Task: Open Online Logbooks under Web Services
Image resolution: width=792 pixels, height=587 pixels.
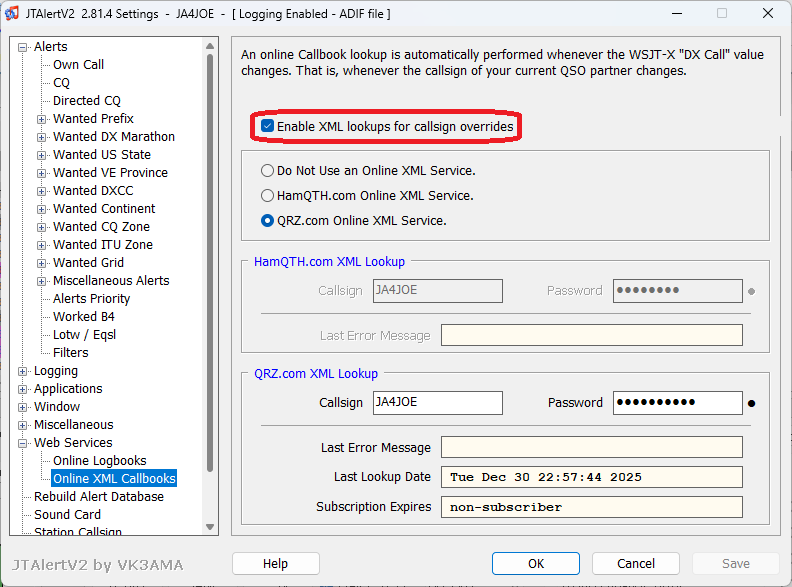Action: pos(100,461)
